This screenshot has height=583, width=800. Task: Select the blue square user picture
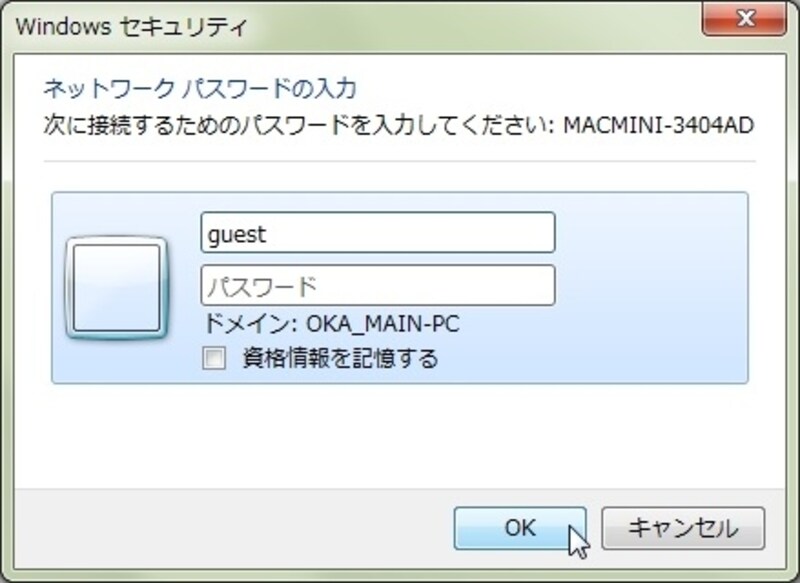tap(118, 286)
